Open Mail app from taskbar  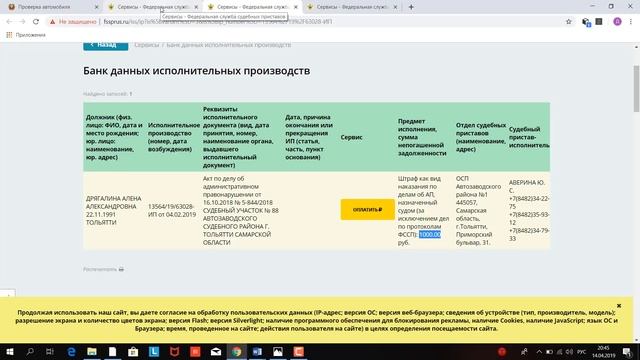click(x=216, y=351)
